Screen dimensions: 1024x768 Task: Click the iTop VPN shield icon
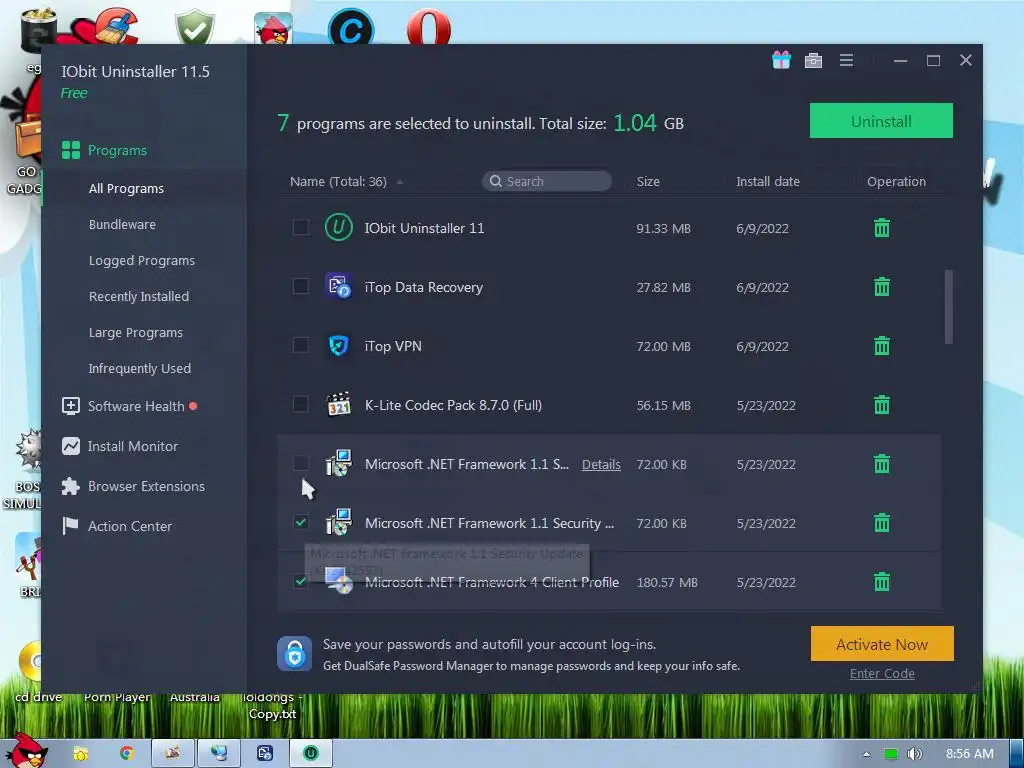coord(338,345)
